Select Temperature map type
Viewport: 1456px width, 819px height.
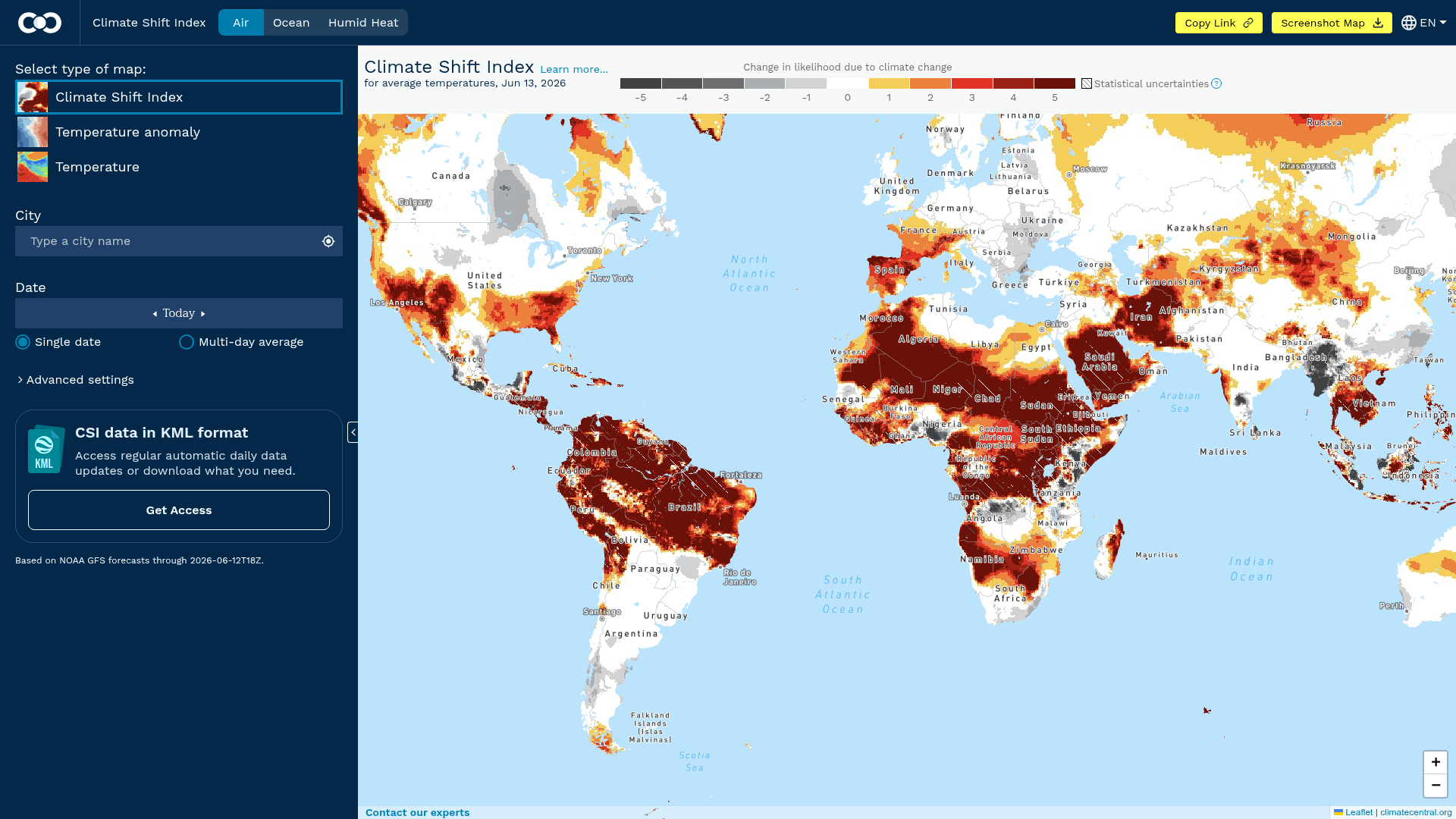(x=179, y=167)
